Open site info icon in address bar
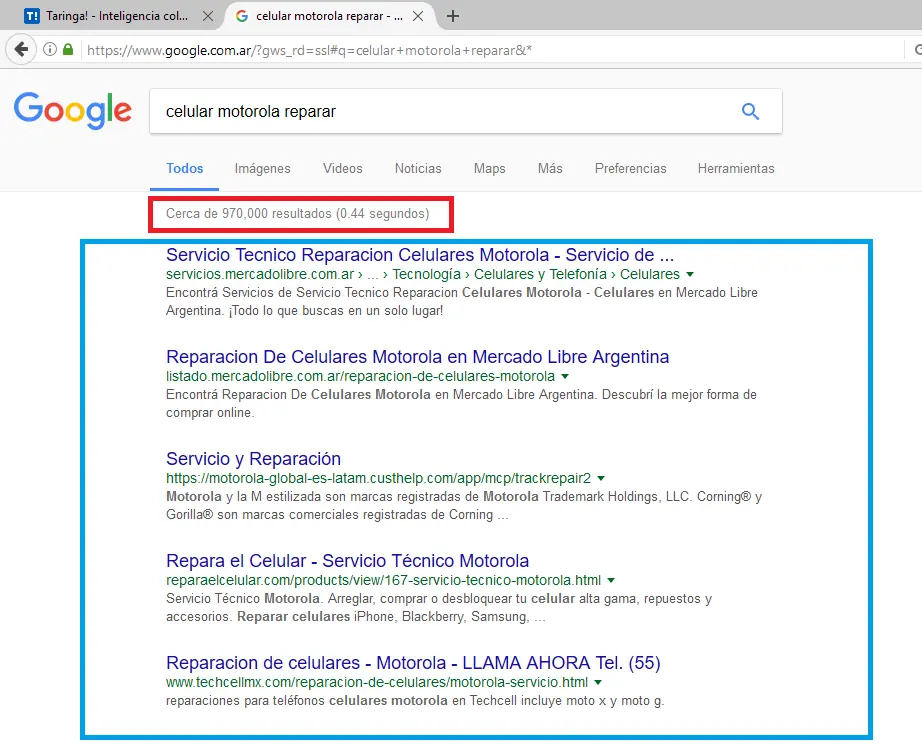The image size is (922, 750). (x=50, y=49)
